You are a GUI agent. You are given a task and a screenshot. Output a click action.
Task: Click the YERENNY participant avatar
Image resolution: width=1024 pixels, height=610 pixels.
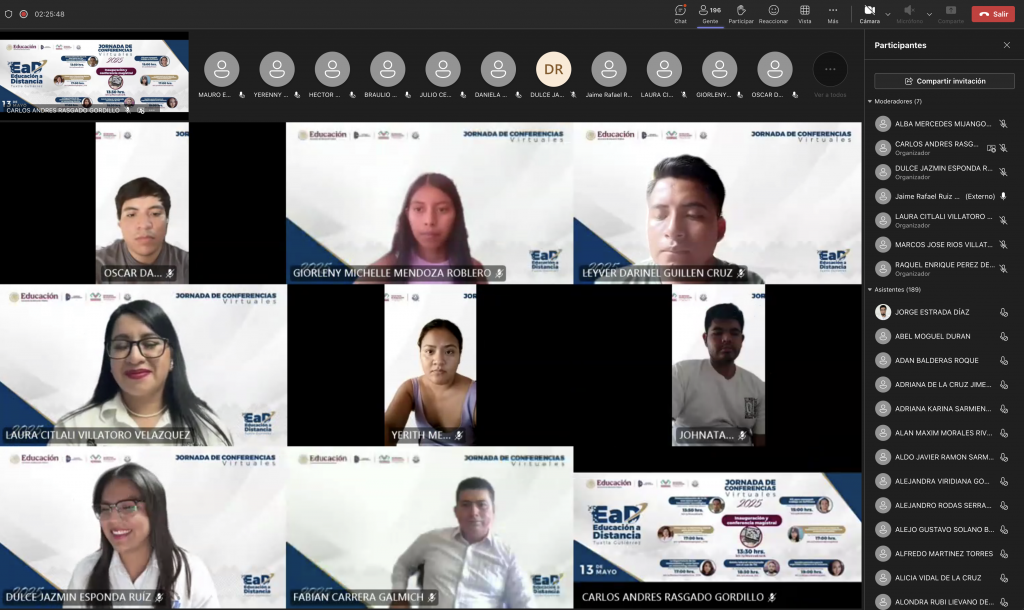277,69
